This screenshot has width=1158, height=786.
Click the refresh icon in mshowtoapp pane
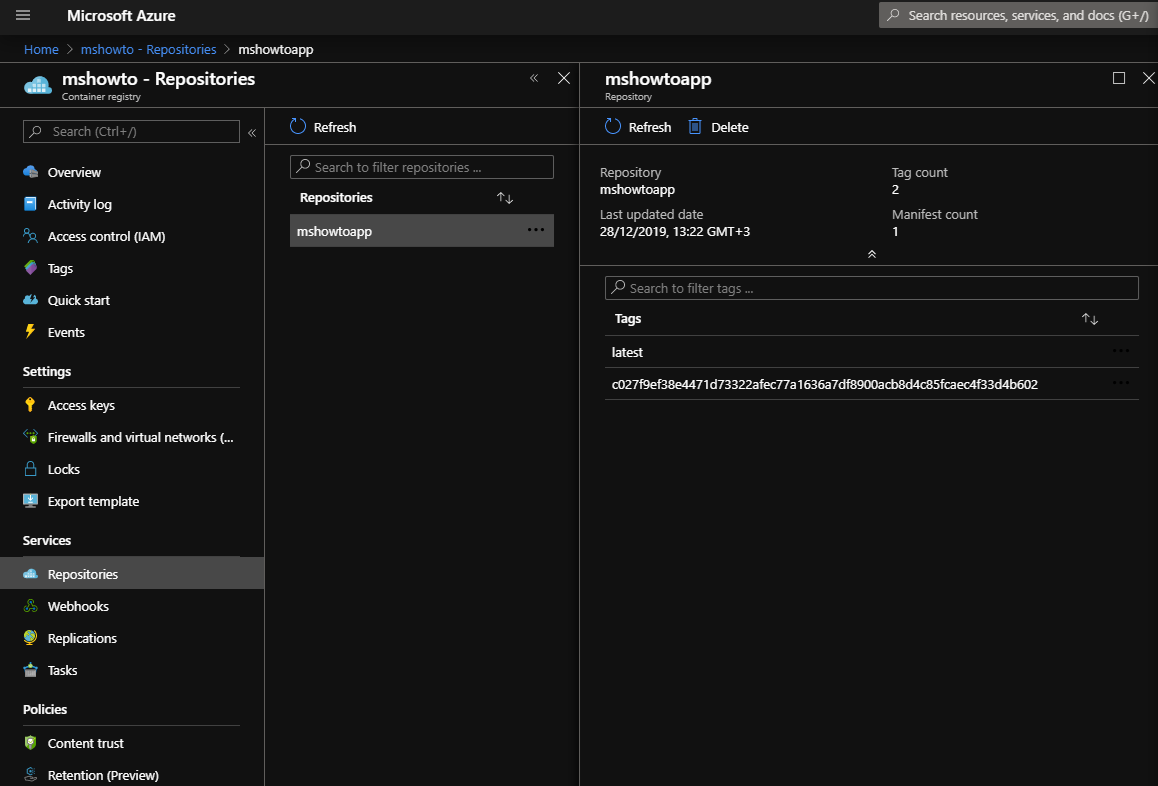tap(613, 126)
